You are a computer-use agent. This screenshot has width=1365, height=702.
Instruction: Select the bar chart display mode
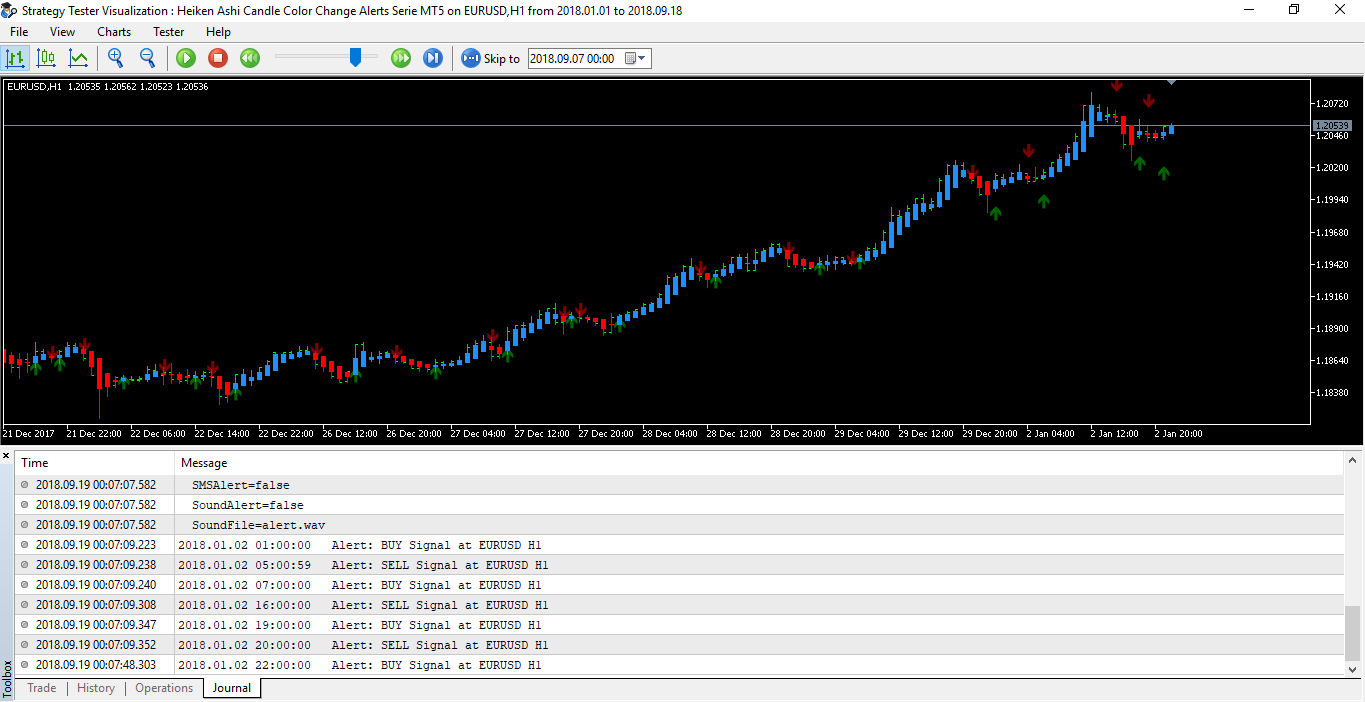pyautogui.click(x=15, y=58)
